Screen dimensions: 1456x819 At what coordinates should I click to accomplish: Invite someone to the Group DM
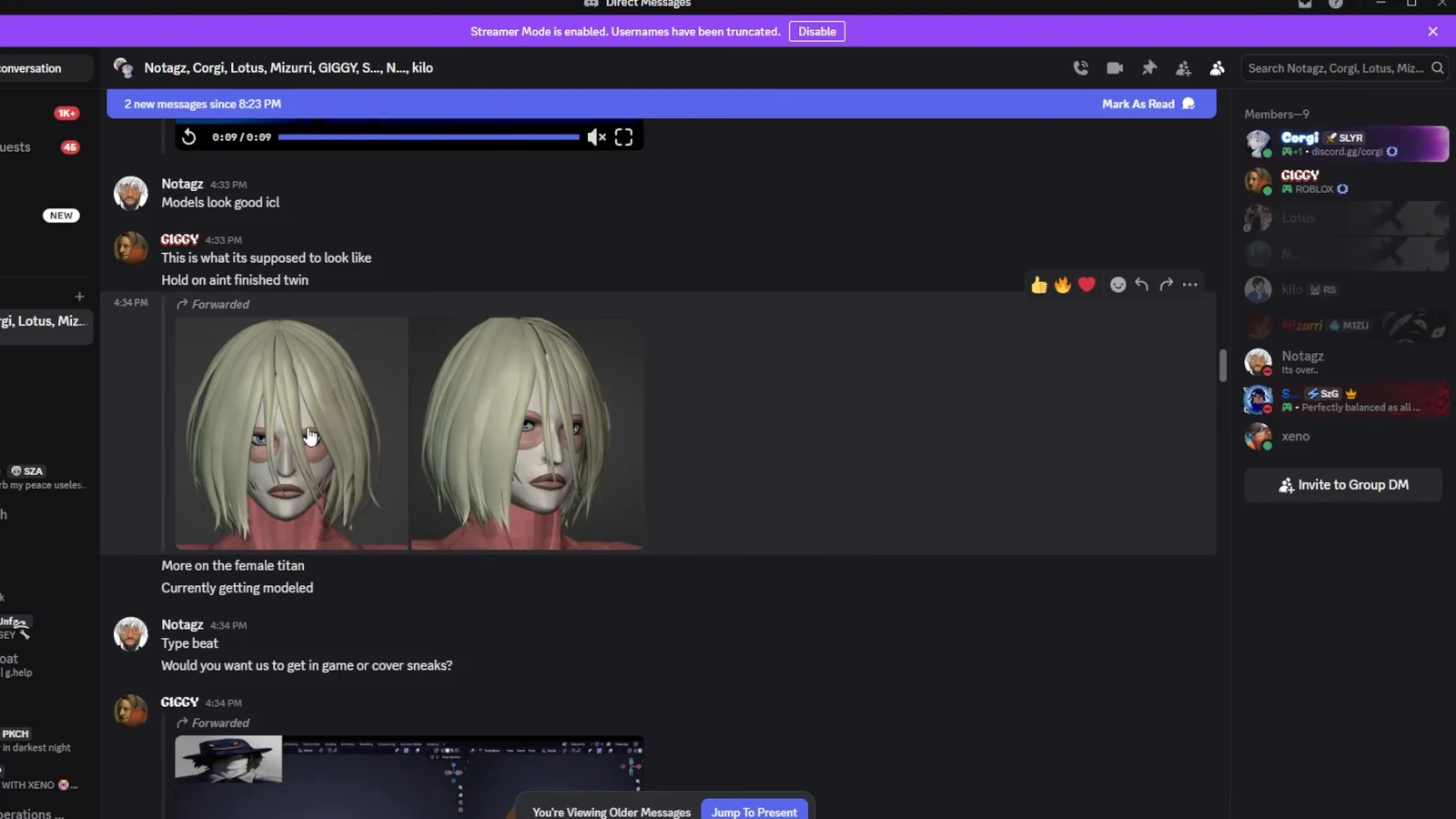coord(1343,485)
